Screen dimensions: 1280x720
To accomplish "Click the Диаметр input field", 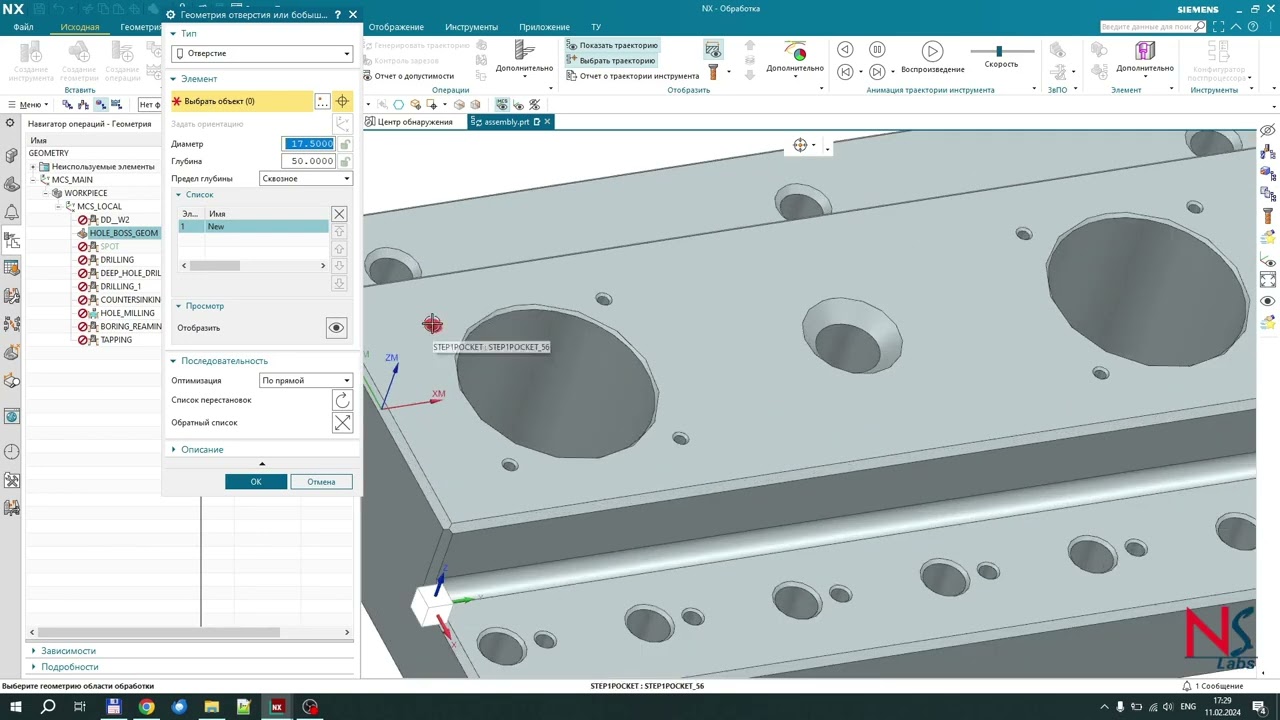I will pos(310,144).
